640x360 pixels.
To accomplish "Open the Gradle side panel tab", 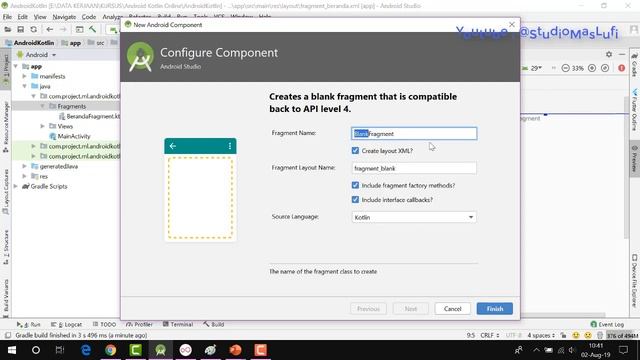I will click(635, 65).
